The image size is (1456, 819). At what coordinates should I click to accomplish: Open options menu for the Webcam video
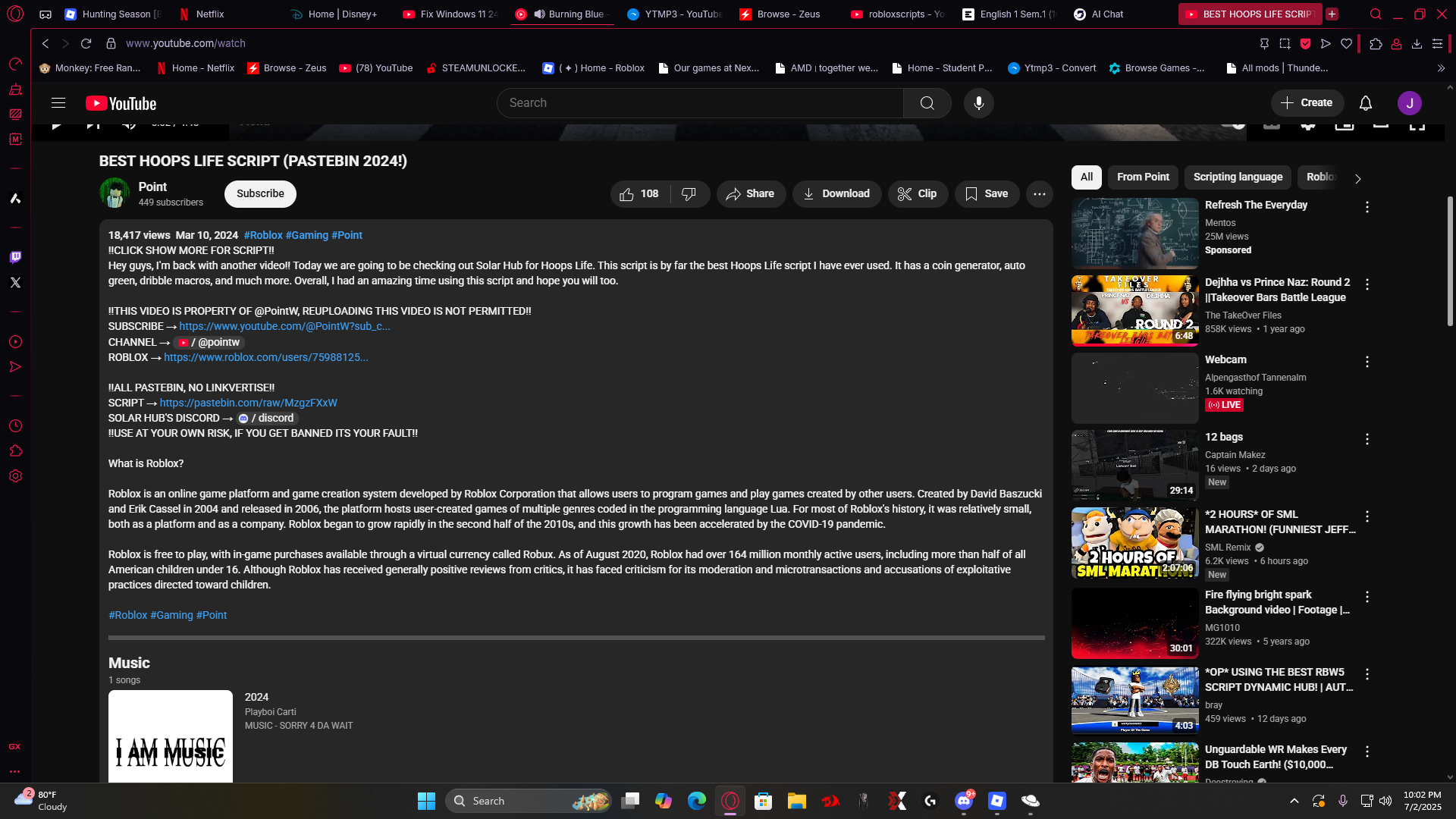coord(1367,362)
